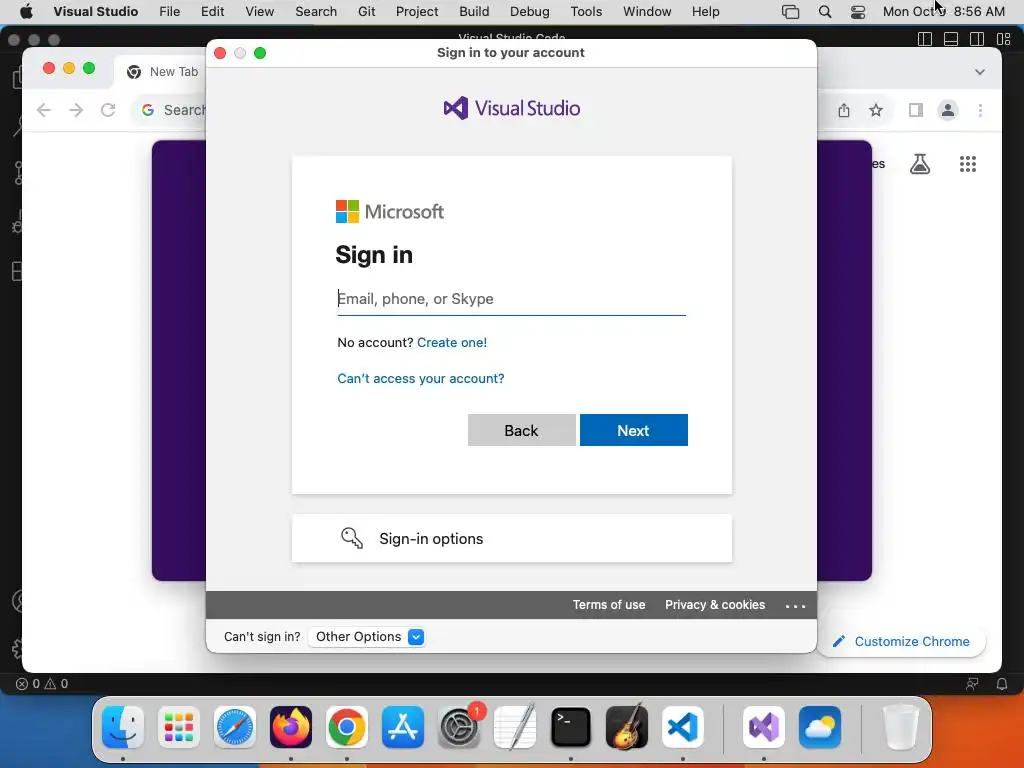This screenshot has height=768, width=1024.
Task: Open Google apps grid icon
Action: click(x=967, y=164)
